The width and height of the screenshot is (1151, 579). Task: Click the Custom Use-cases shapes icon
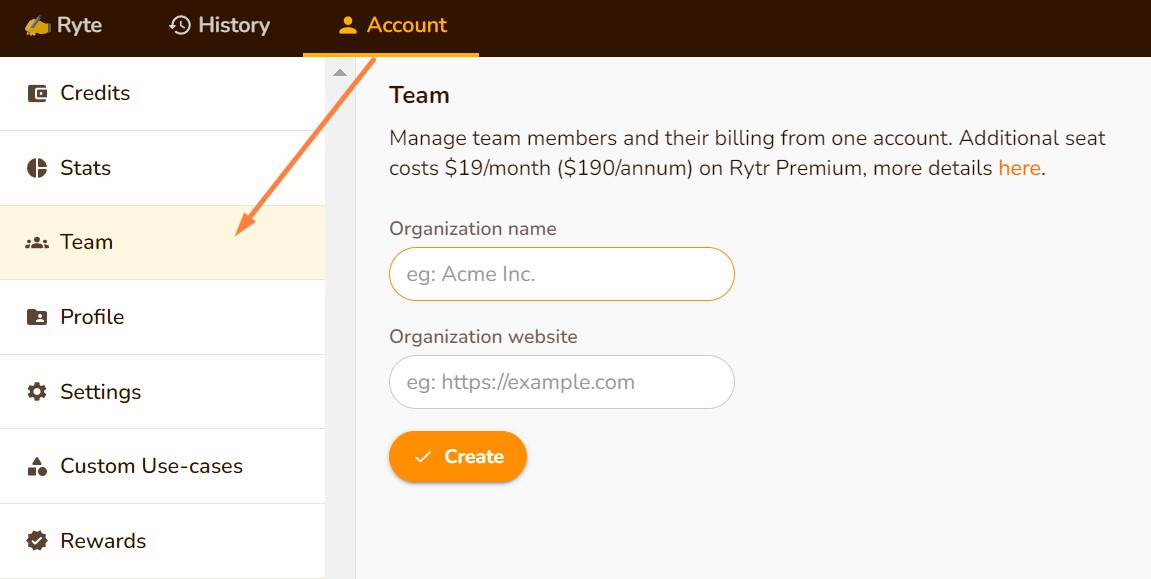click(x=37, y=466)
